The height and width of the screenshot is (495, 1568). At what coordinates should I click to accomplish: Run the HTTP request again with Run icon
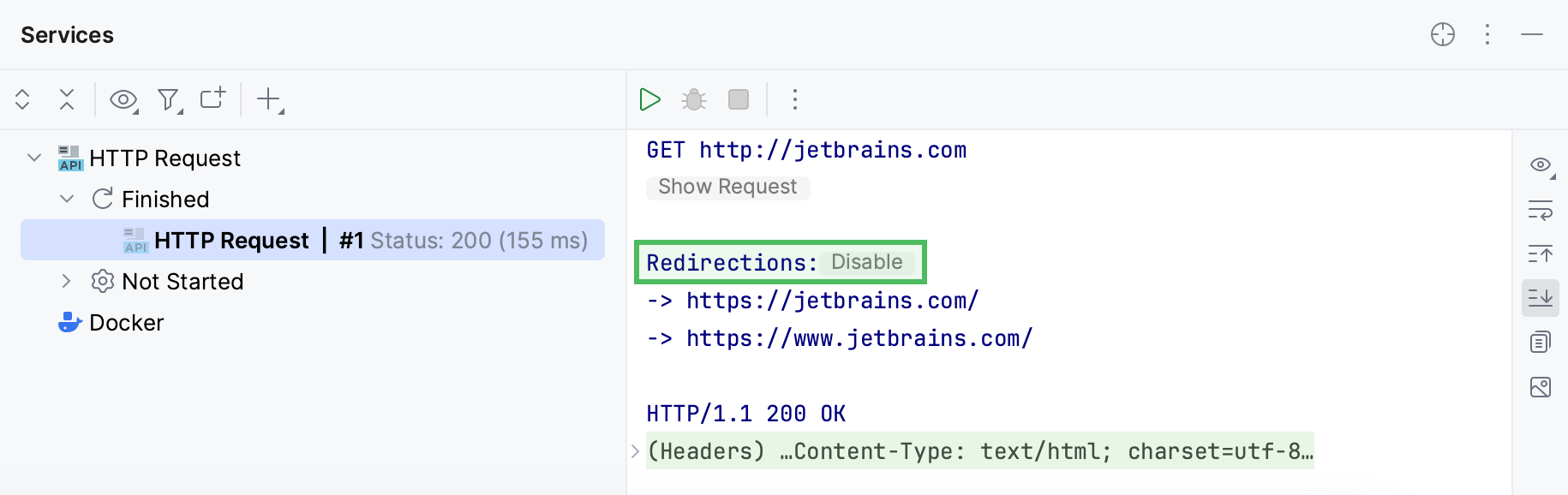651,99
